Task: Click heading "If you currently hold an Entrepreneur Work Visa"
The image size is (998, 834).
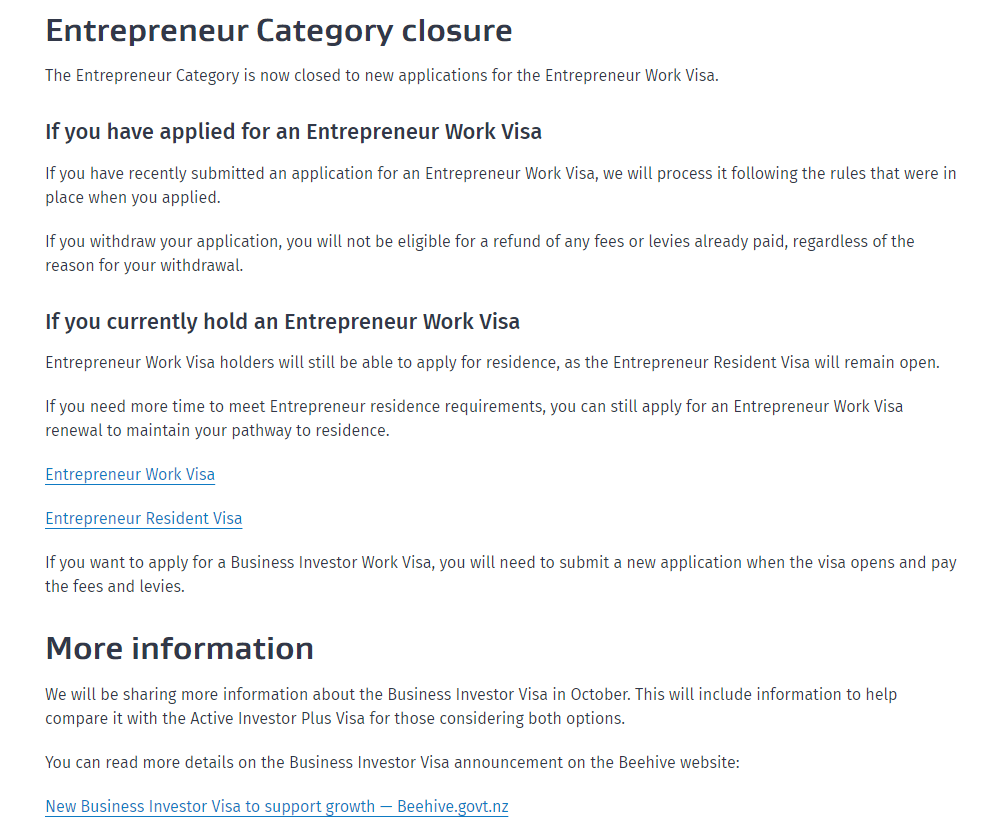Action: (x=282, y=322)
